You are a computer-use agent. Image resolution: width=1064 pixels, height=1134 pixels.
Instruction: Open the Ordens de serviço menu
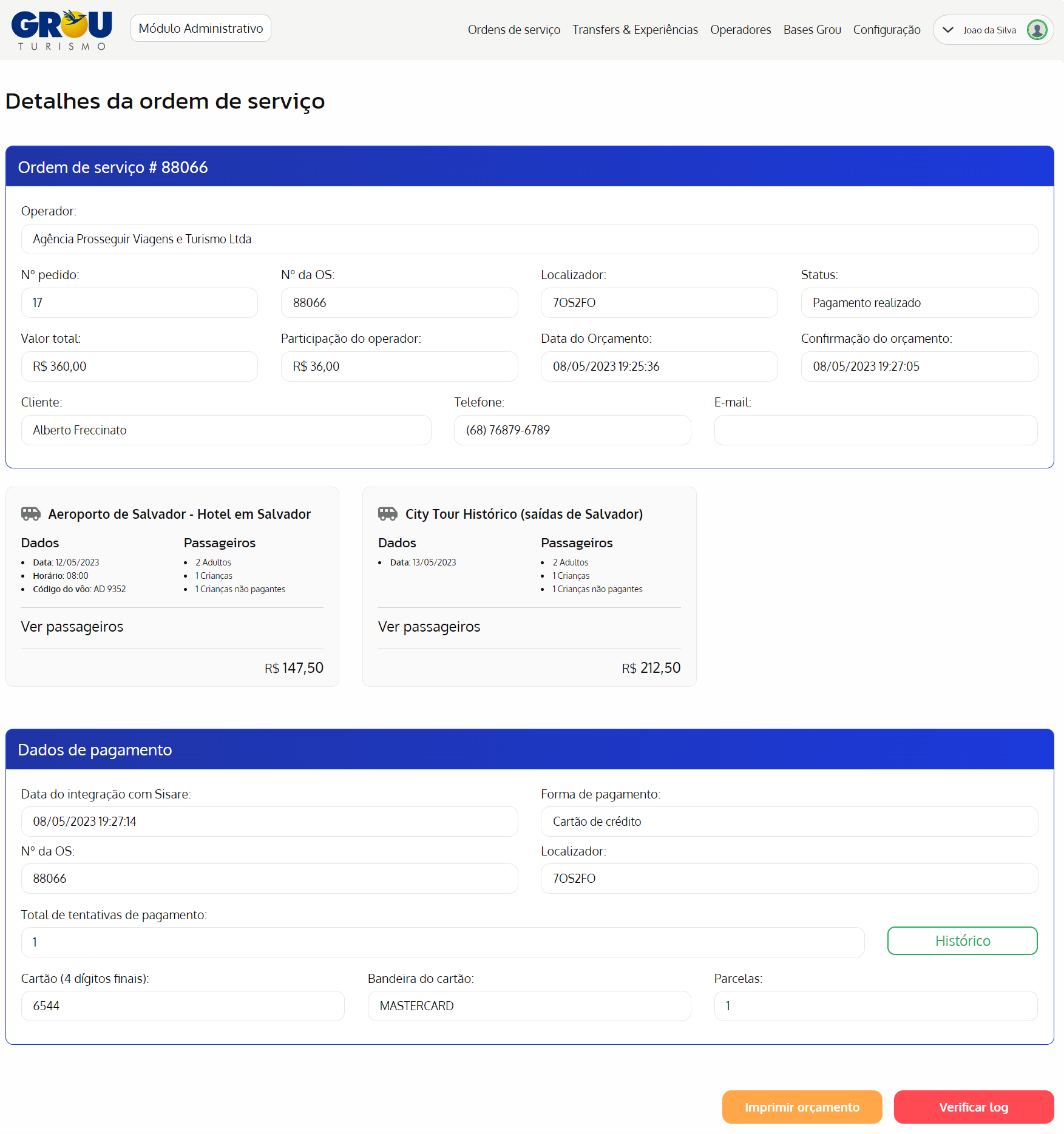click(x=513, y=30)
